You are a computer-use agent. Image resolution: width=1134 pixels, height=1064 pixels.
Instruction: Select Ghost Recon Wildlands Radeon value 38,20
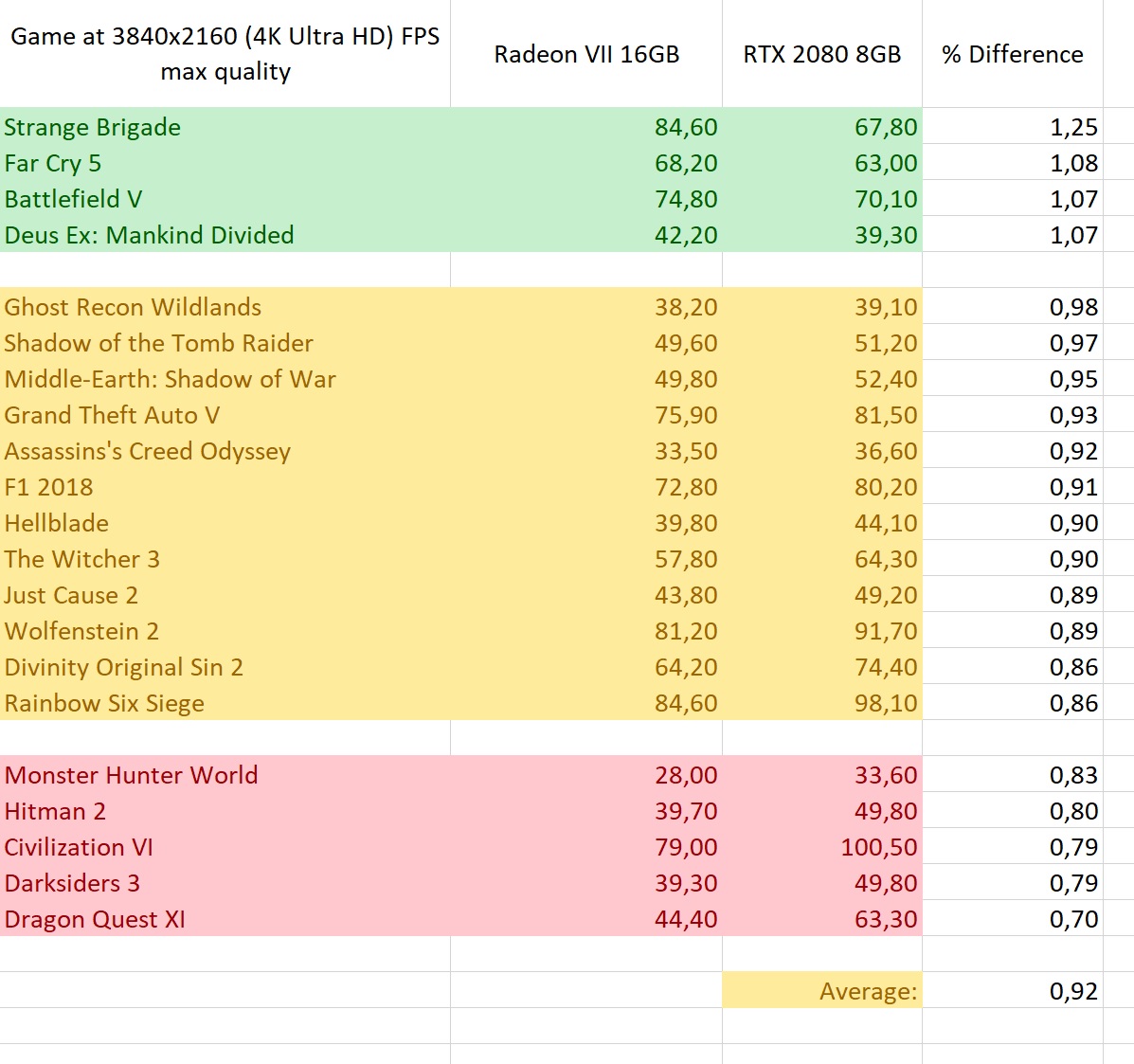click(x=586, y=306)
